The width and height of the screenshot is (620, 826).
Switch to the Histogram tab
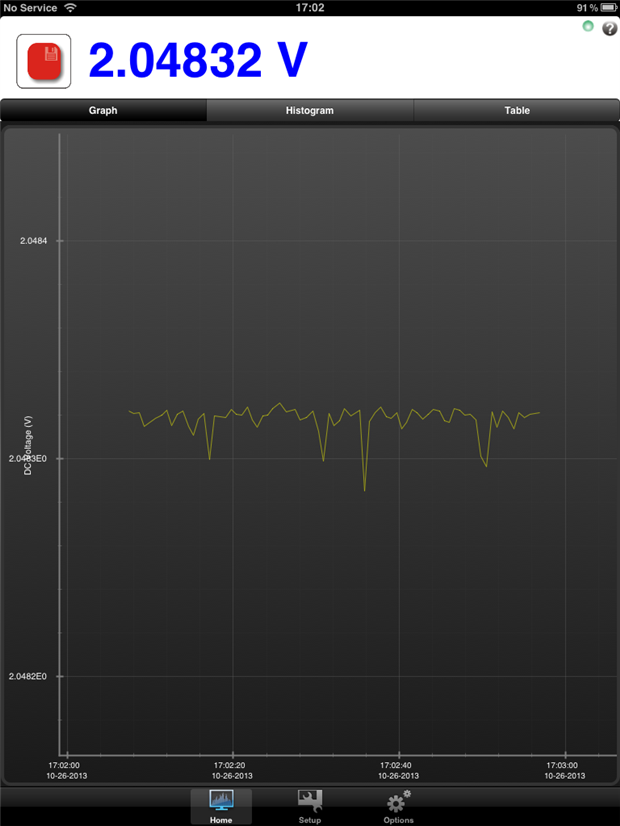[310, 111]
